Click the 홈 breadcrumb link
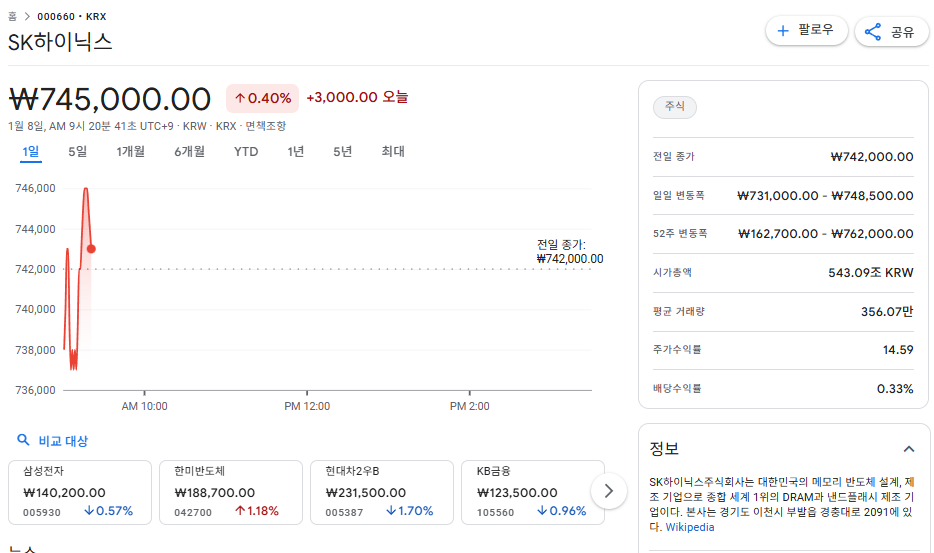The height and width of the screenshot is (553, 934). tap(13, 17)
